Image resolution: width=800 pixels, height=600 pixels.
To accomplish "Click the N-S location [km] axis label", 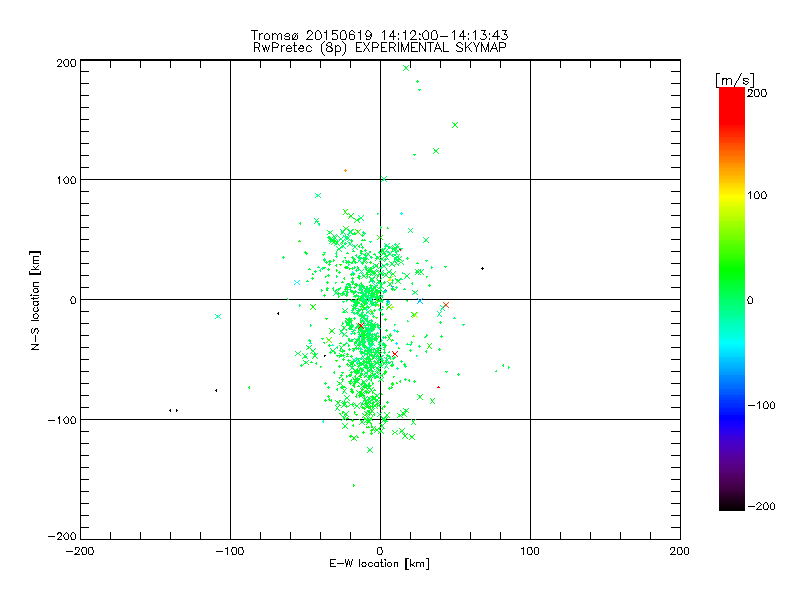I will point(35,299).
